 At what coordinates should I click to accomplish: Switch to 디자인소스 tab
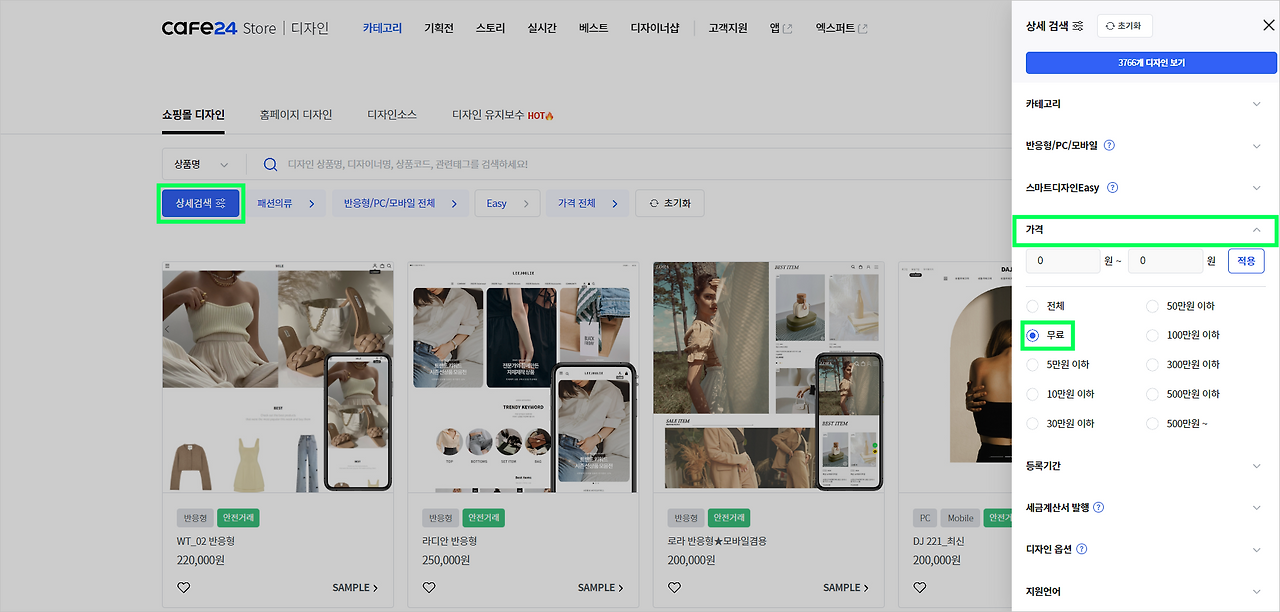[x=392, y=115]
